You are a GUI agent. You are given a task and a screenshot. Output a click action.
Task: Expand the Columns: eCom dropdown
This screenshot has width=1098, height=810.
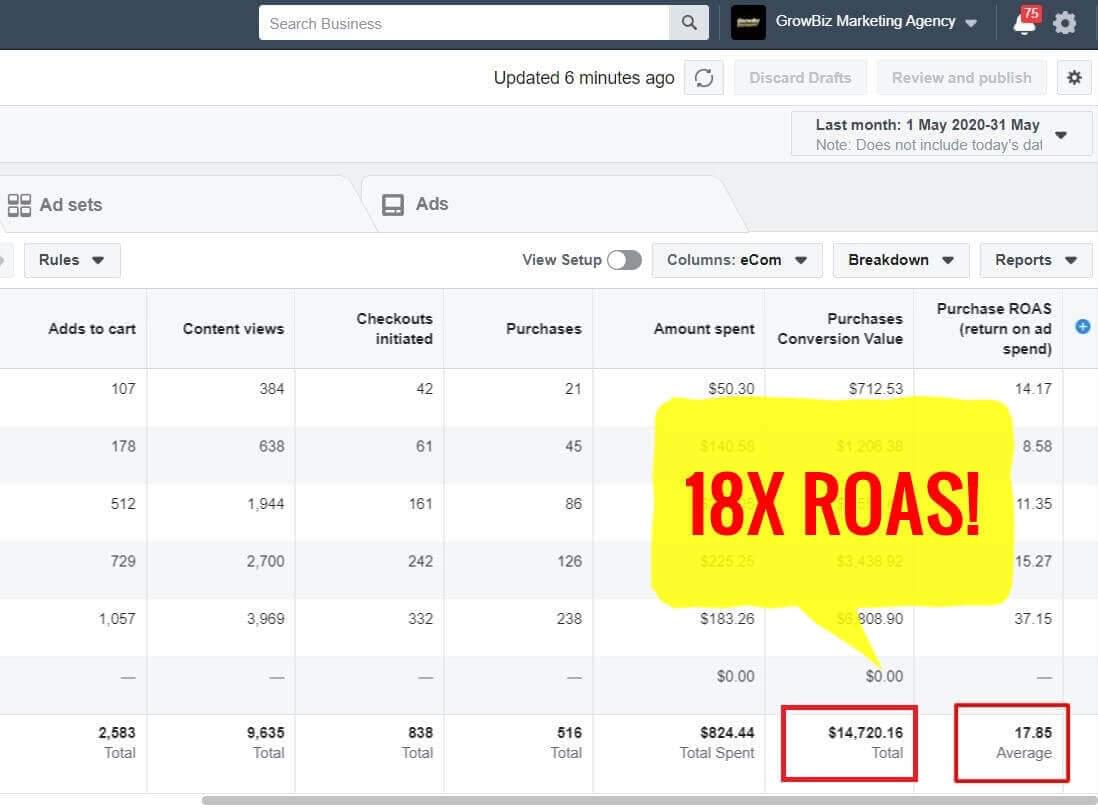(737, 260)
